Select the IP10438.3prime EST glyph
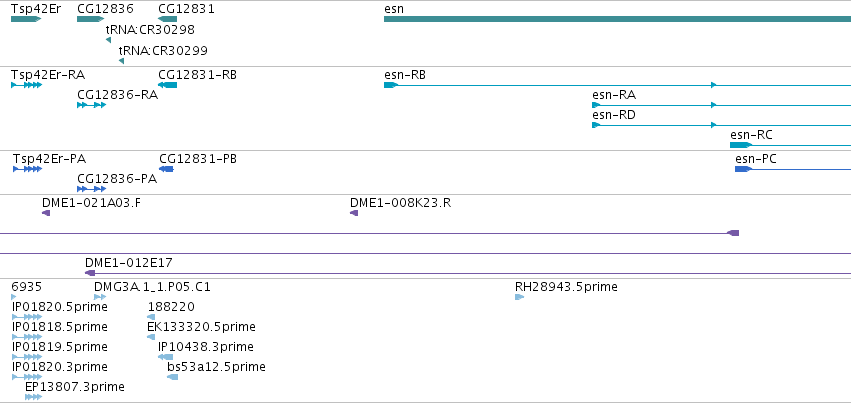 click(166, 356)
